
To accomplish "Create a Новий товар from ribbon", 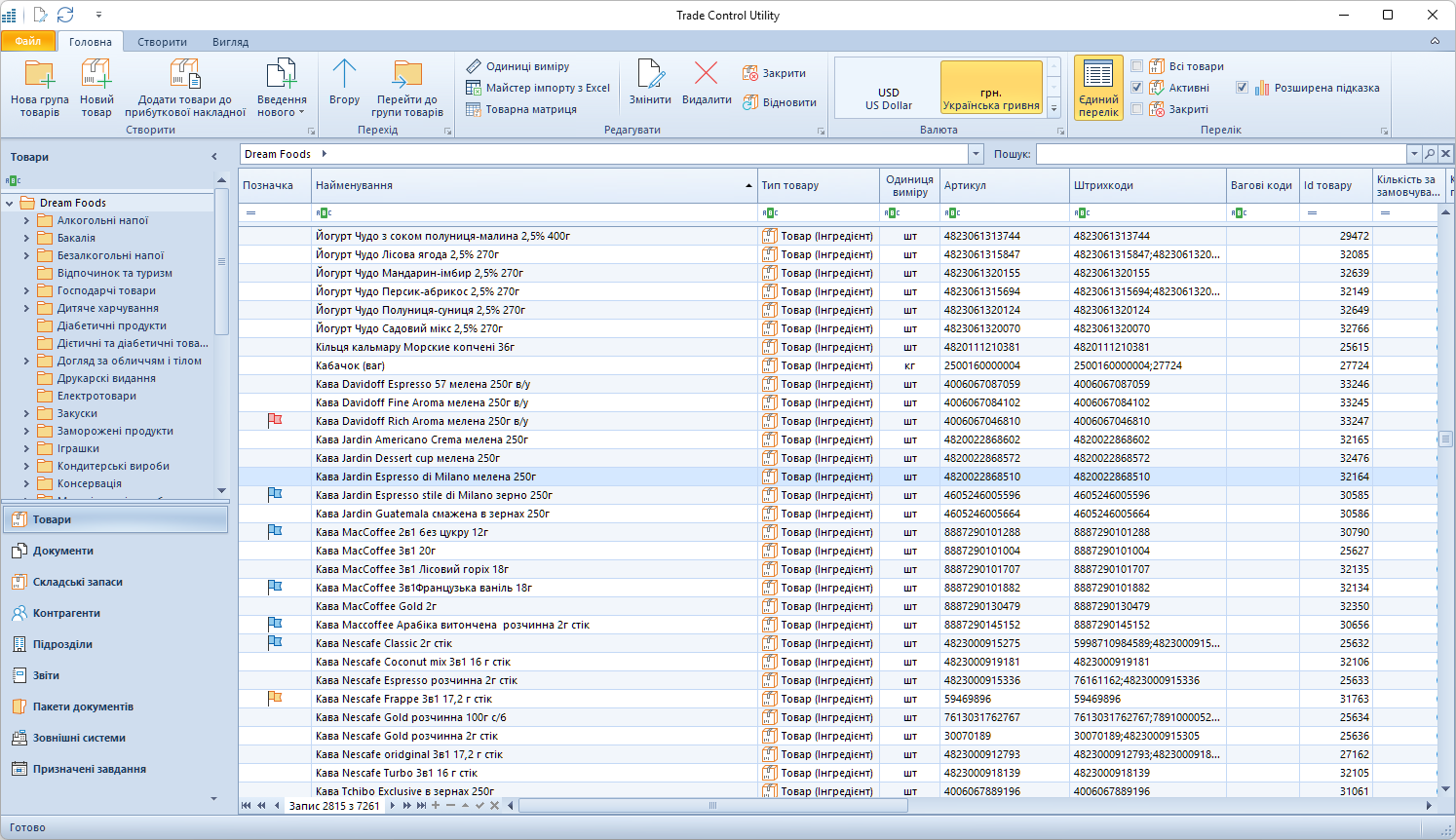I will (96, 76).
